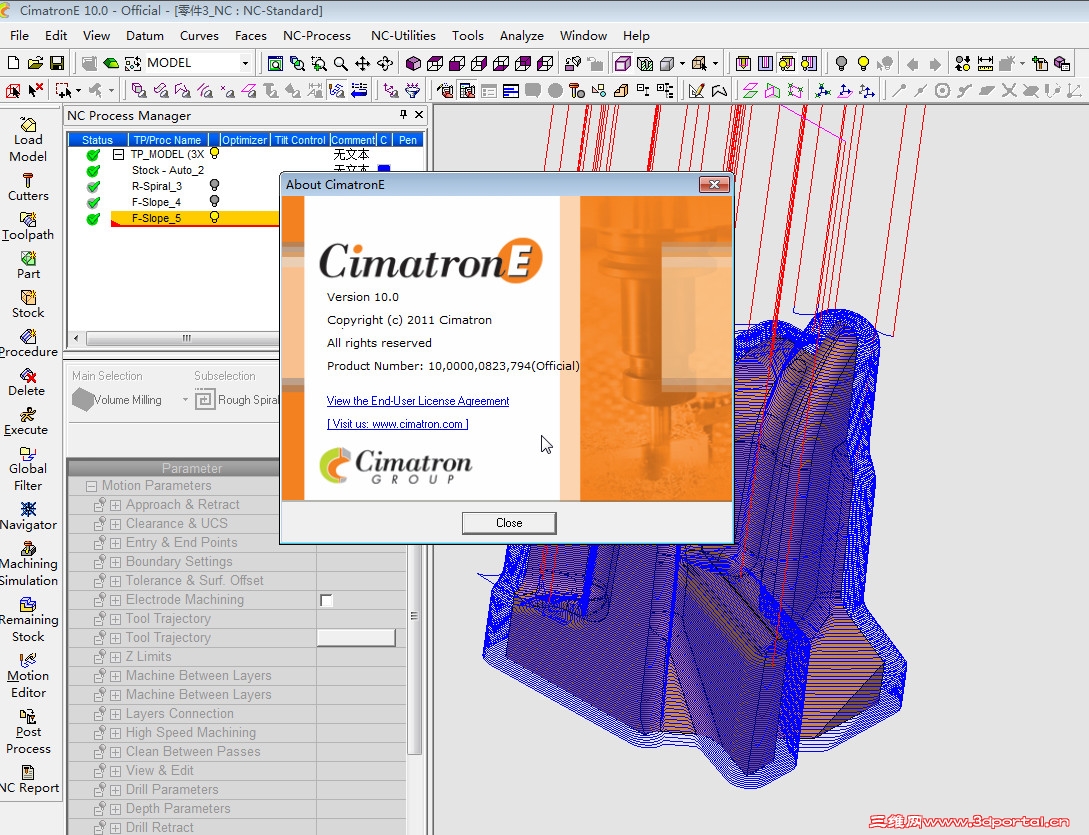This screenshot has width=1089, height=835.
Task: Collapse the TP_MODEL tree node
Action: click(x=118, y=154)
